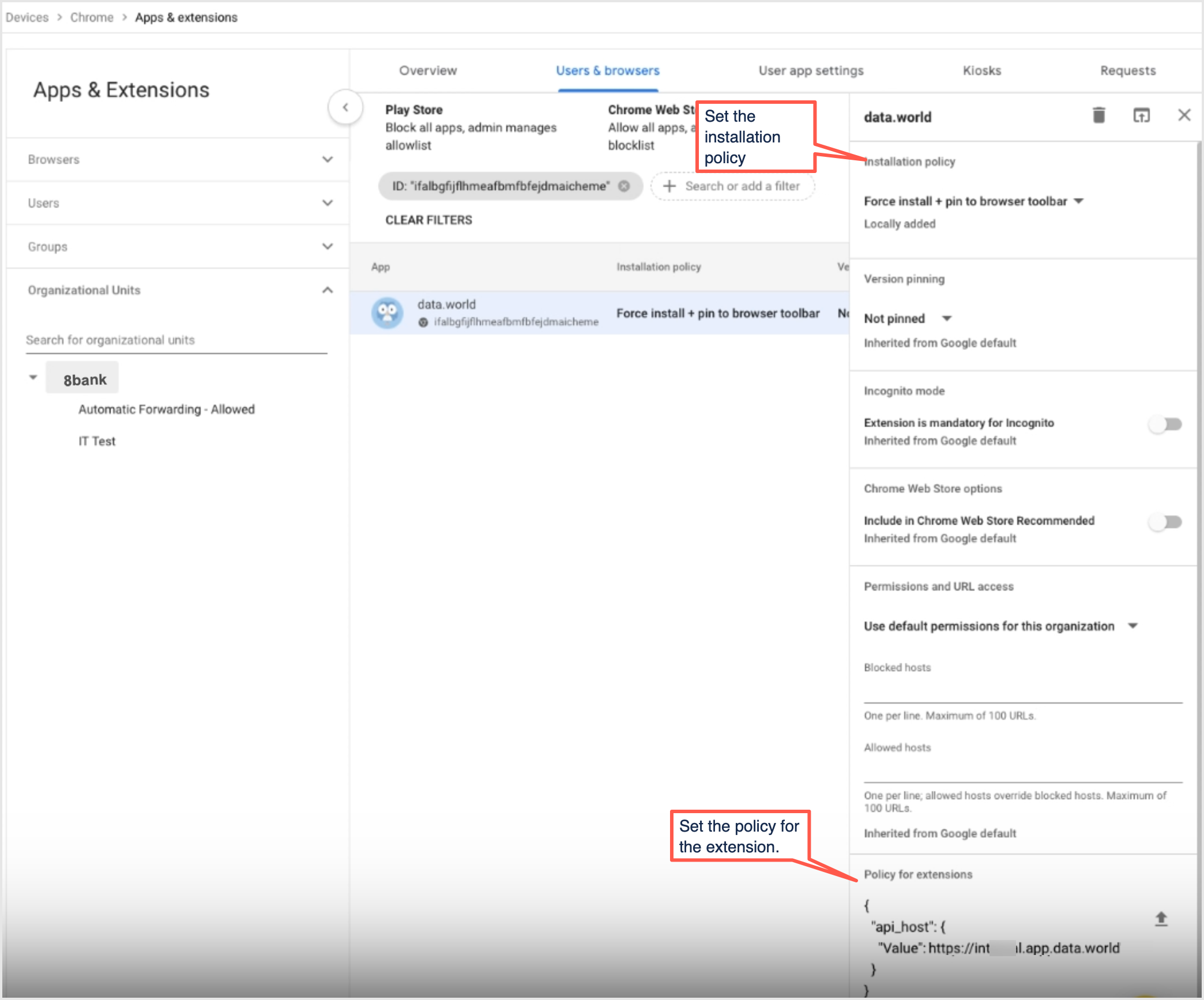Go to the Kiosks tab
This screenshot has width=1204, height=1000.
coord(982,70)
